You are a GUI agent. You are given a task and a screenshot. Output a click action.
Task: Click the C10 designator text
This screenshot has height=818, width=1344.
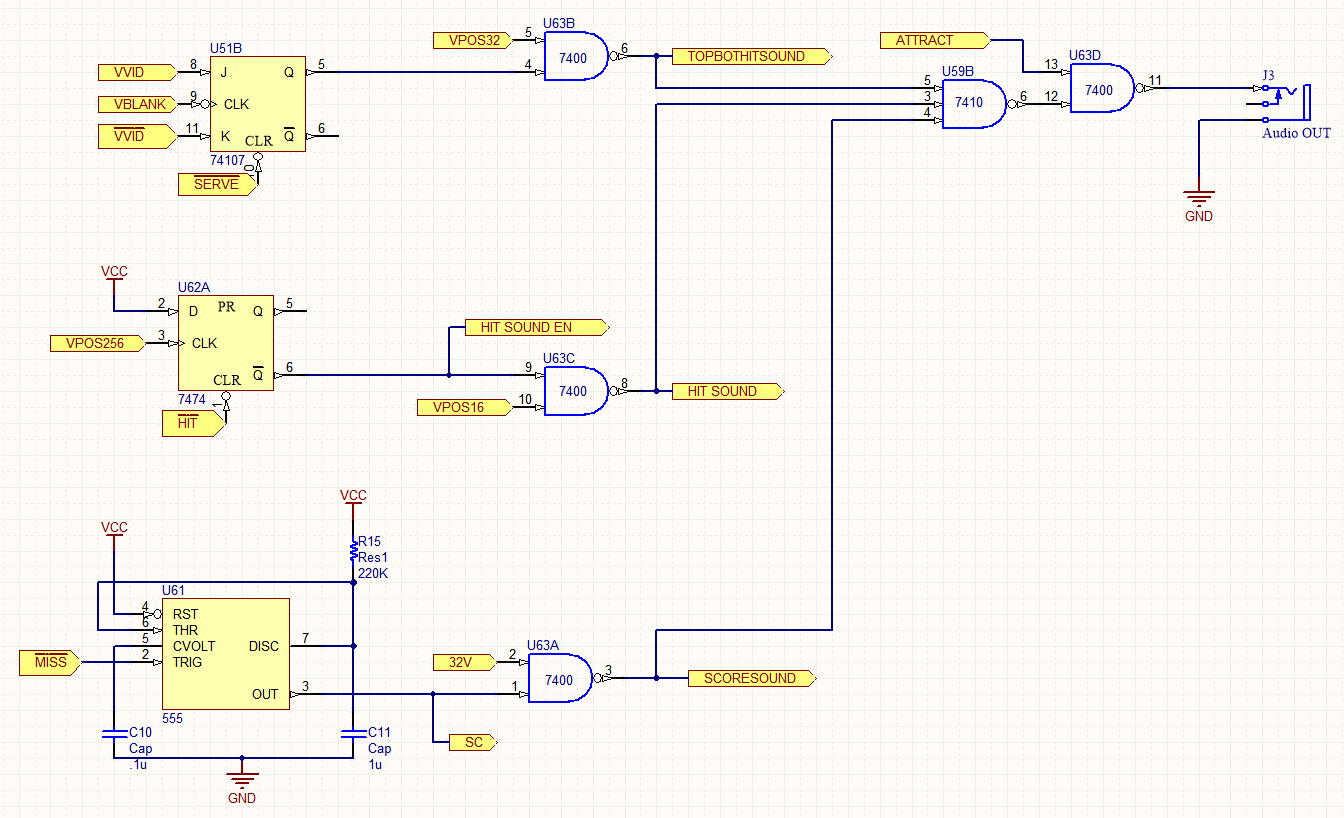point(140,733)
